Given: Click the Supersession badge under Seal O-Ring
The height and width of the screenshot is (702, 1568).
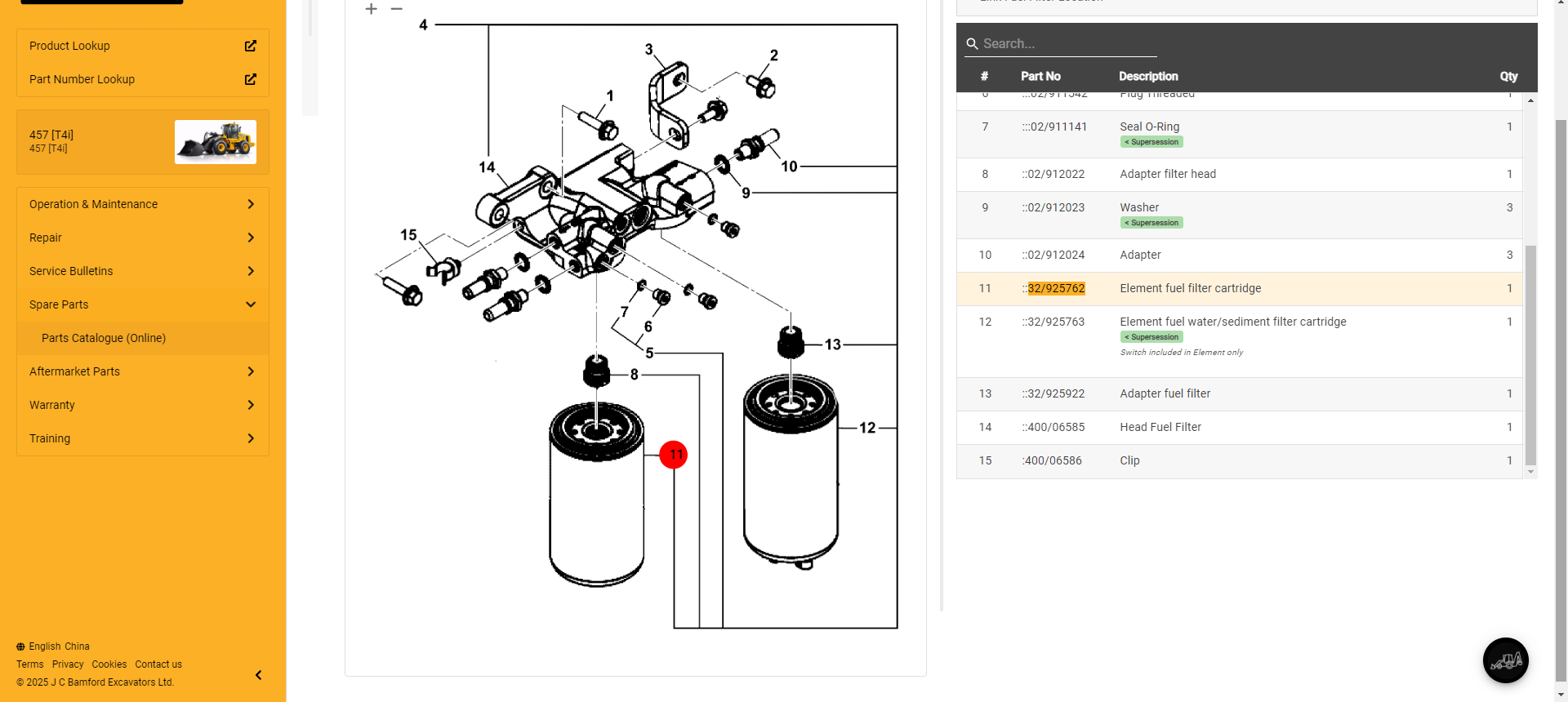Looking at the screenshot, I should tap(1151, 142).
